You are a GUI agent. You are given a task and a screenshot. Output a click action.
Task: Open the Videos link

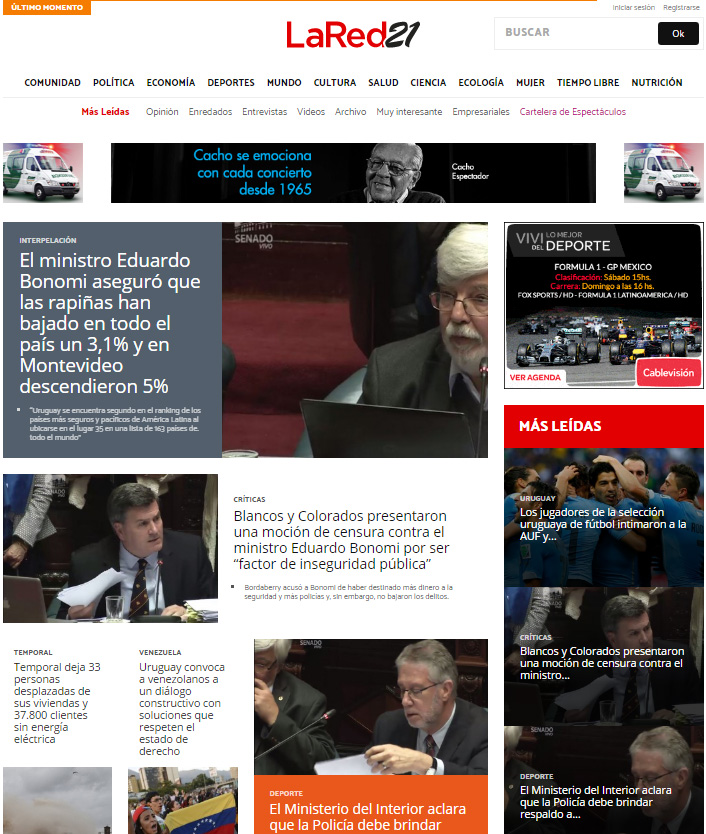click(311, 112)
